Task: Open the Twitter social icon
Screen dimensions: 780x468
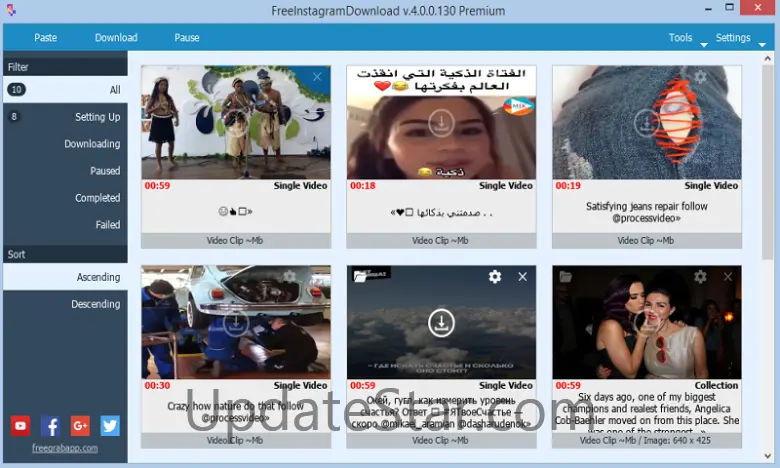Action: 110,426
